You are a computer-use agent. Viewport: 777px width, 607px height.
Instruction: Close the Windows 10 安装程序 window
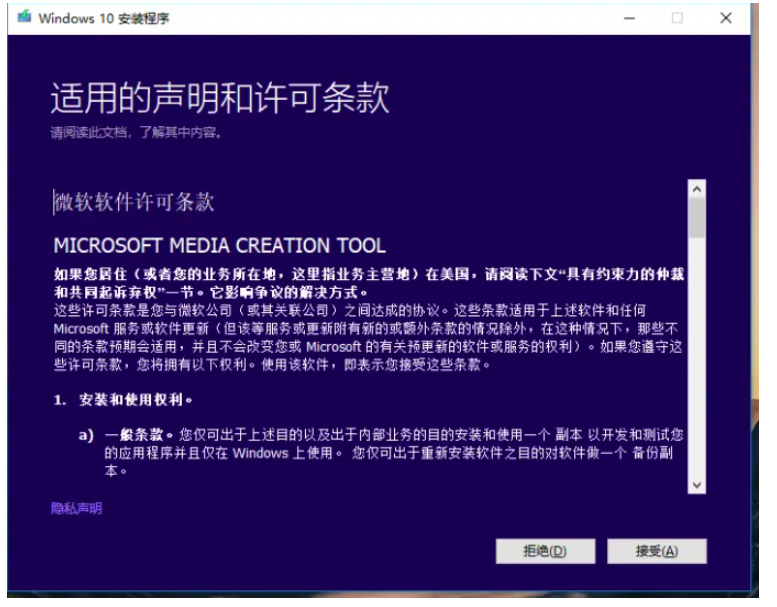coord(726,18)
